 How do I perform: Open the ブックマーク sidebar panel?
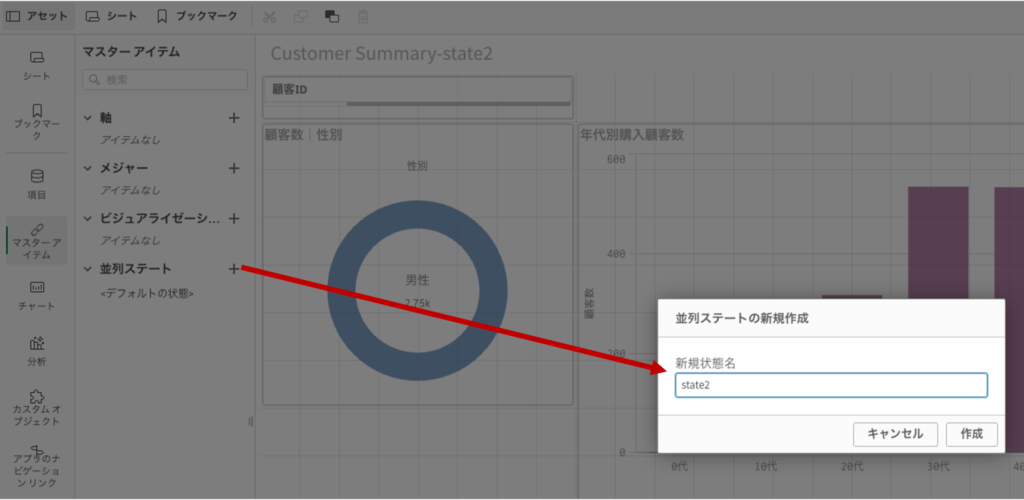[x=37, y=111]
